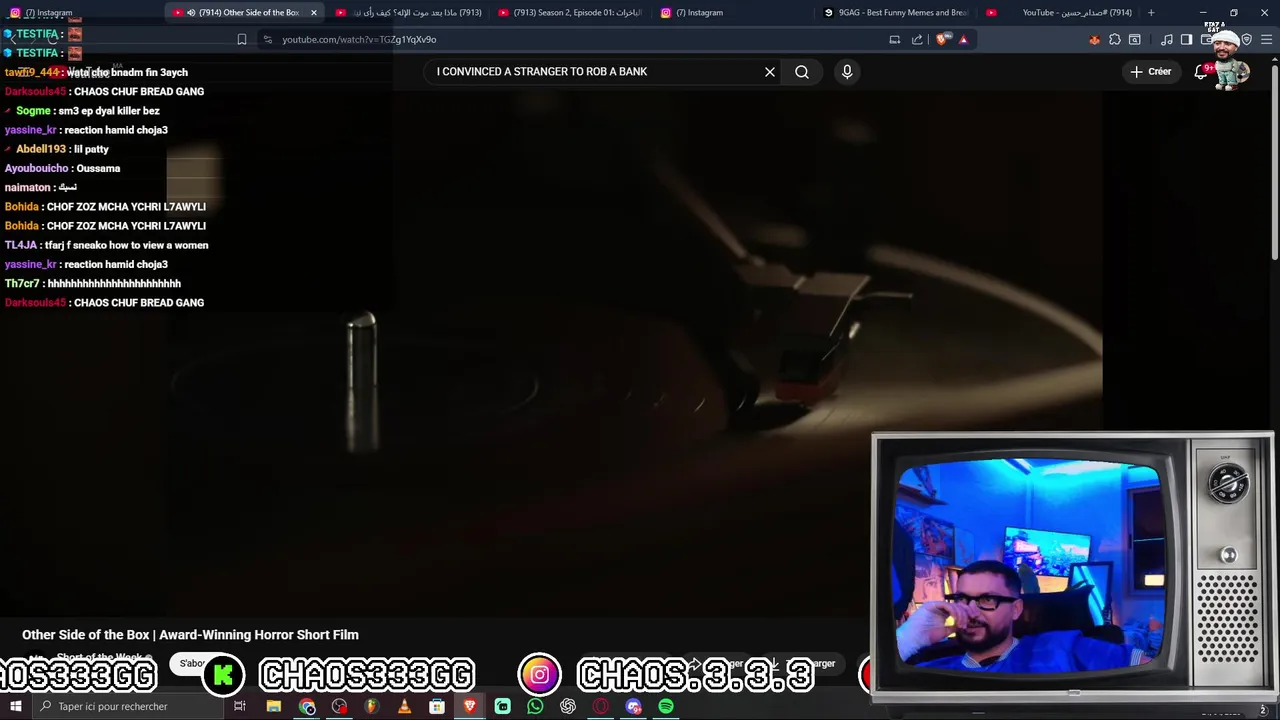This screenshot has height=720, width=1280.
Task: Click the S'abonner subscribe button
Action: click(x=192, y=663)
